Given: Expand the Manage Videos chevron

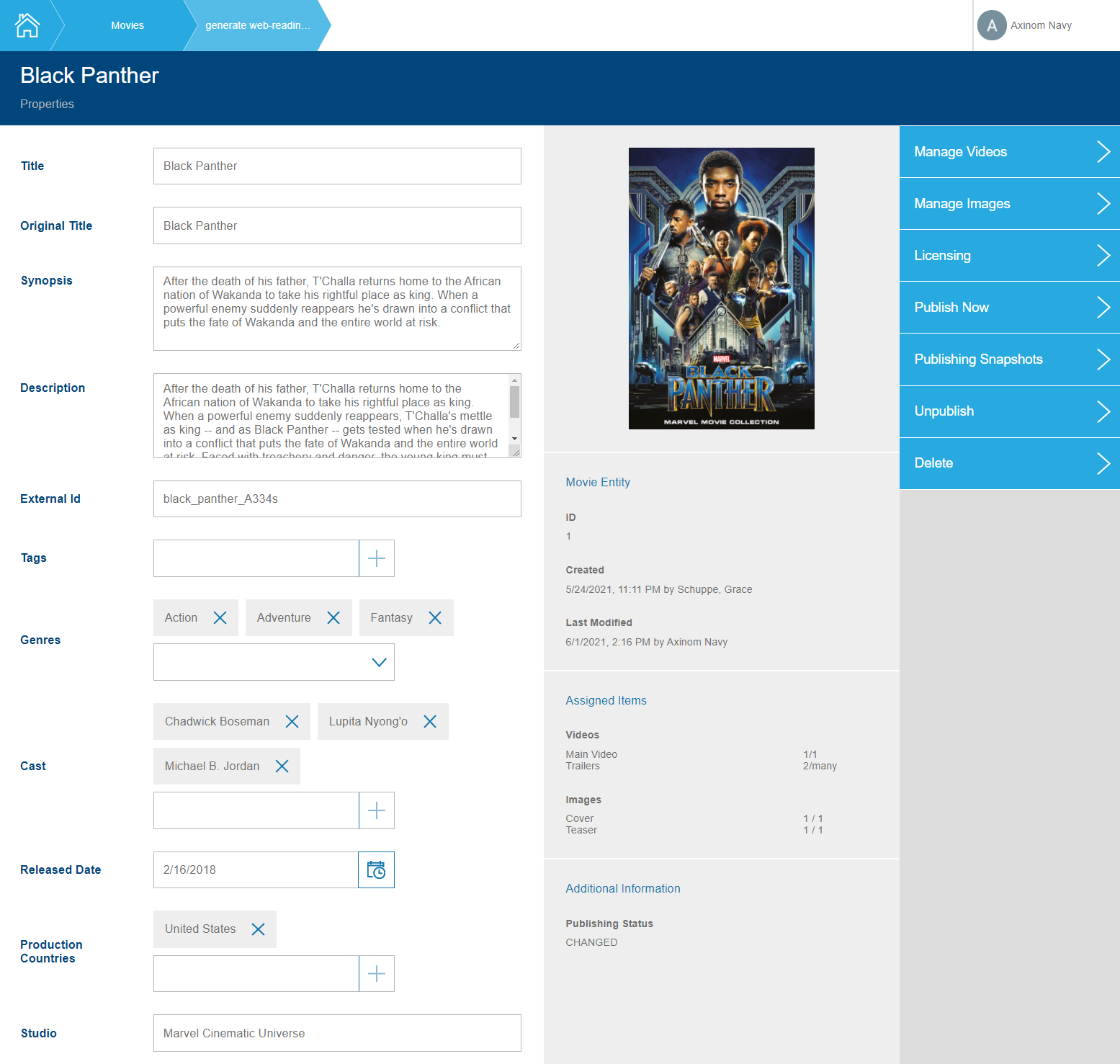Looking at the screenshot, I should tap(1103, 152).
